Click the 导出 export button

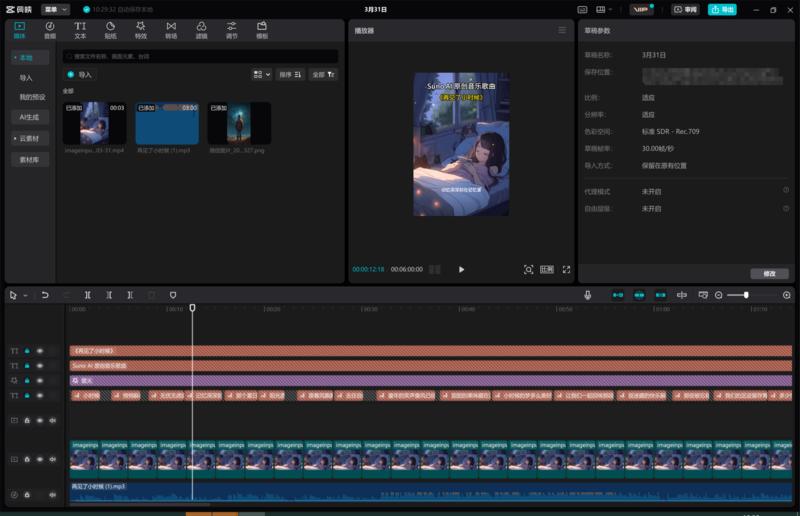[x=722, y=9]
